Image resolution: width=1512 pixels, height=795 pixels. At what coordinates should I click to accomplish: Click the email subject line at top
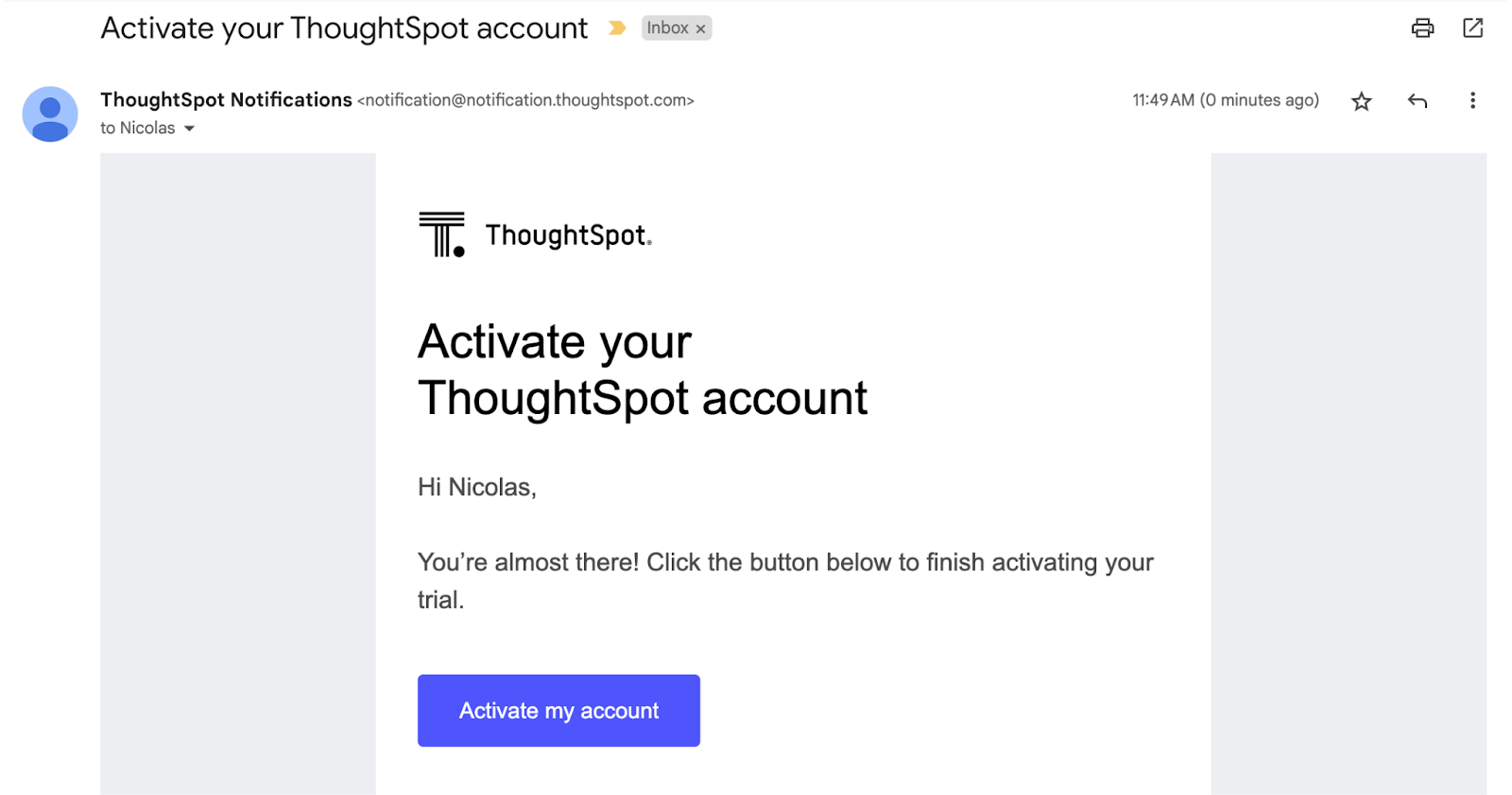[x=344, y=28]
